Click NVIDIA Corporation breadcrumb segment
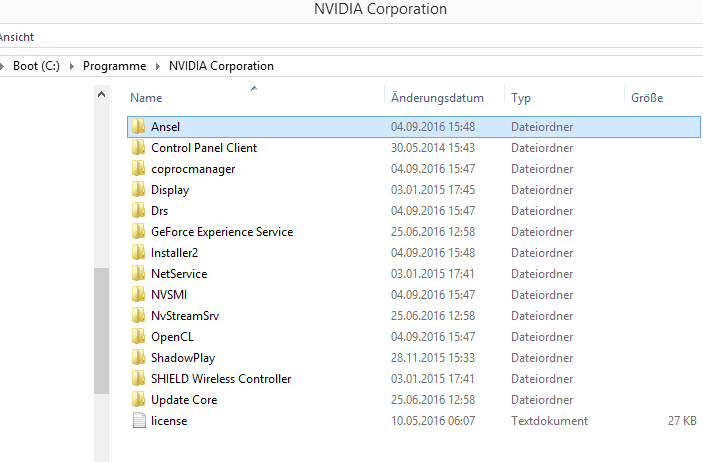Screen dimensions: 703x462 (221, 66)
